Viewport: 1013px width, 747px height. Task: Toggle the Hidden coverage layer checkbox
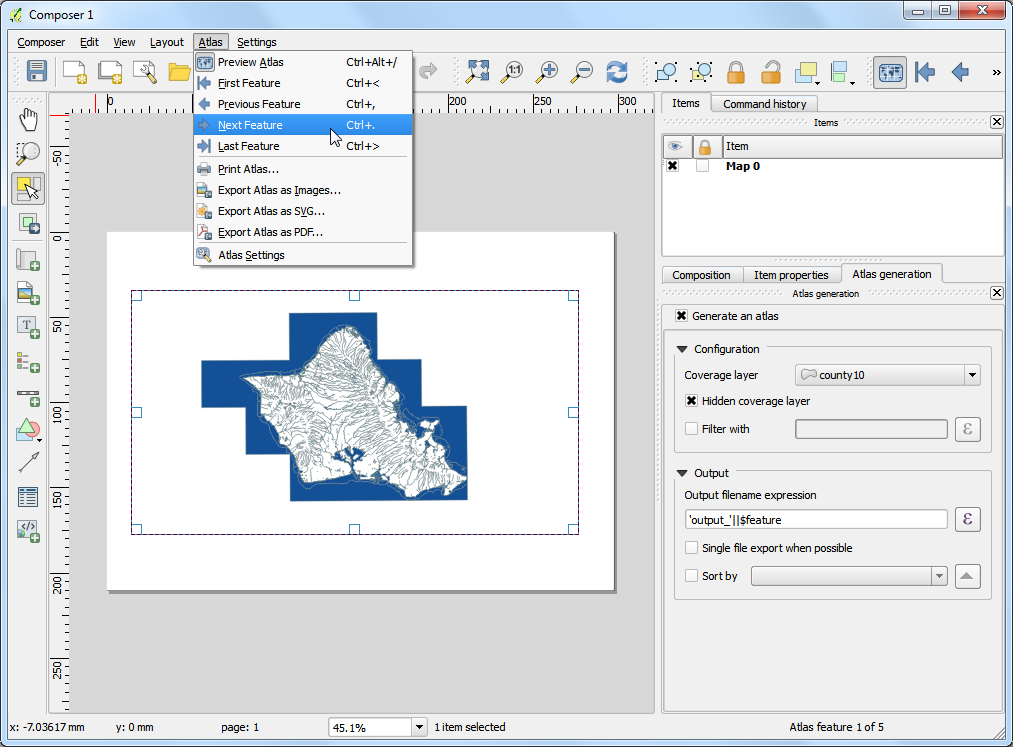[x=691, y=401]
